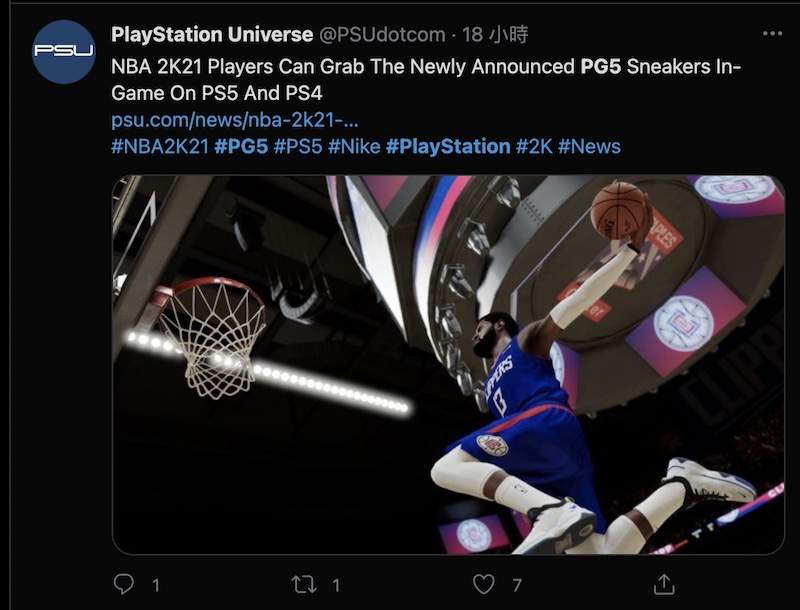
Task: Open the #PS5 hashtag
Action: [x=298, y=147]
